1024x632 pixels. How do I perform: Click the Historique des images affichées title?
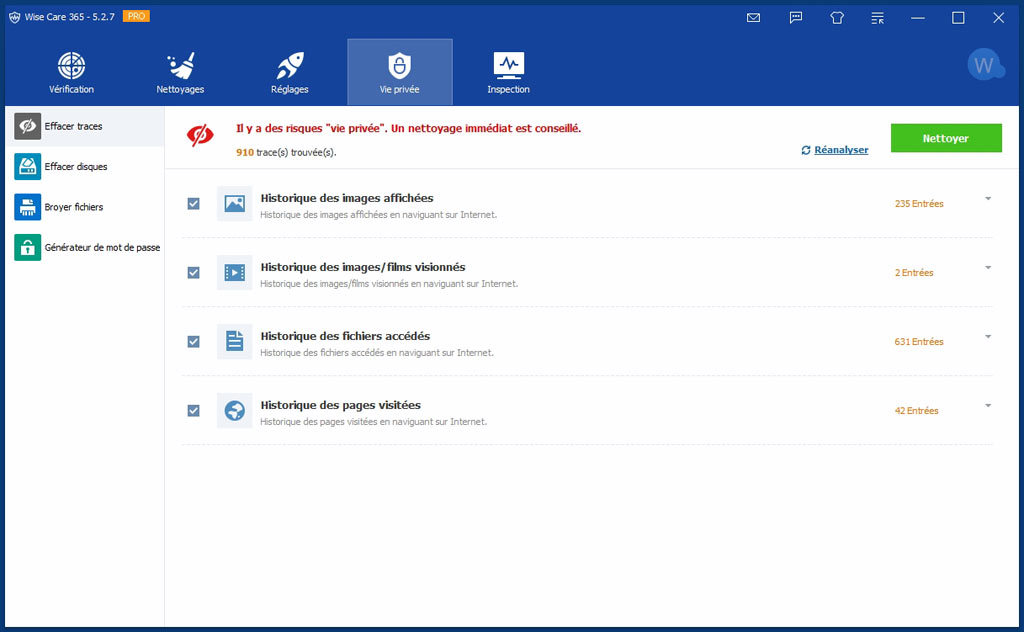pyautogui.click(x=347, y=198)
